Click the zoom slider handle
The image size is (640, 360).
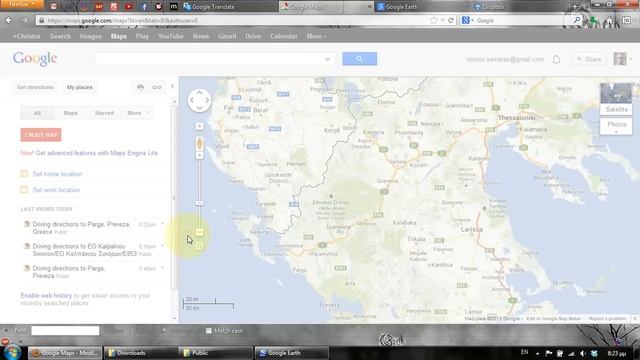coord(199,203)
